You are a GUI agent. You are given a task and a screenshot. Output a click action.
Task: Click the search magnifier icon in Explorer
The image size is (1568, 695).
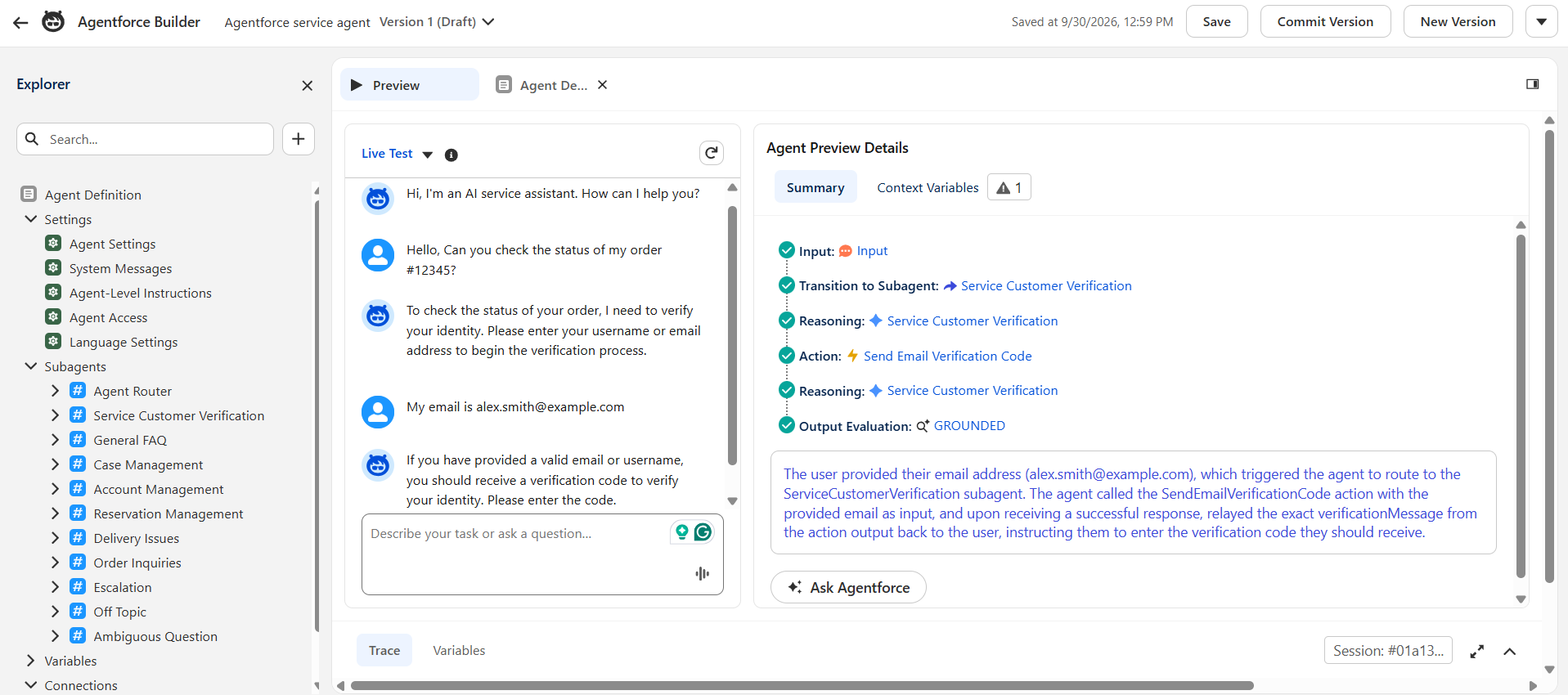(32, 139)
